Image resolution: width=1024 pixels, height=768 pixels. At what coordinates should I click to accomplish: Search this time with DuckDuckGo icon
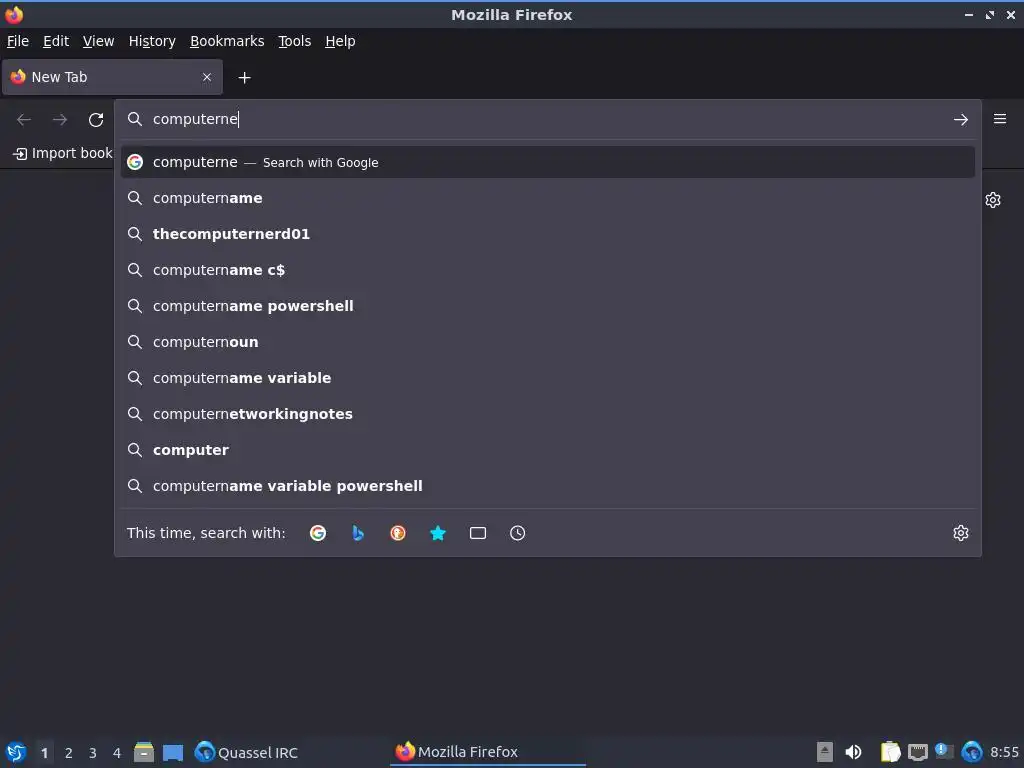[398, 533]
